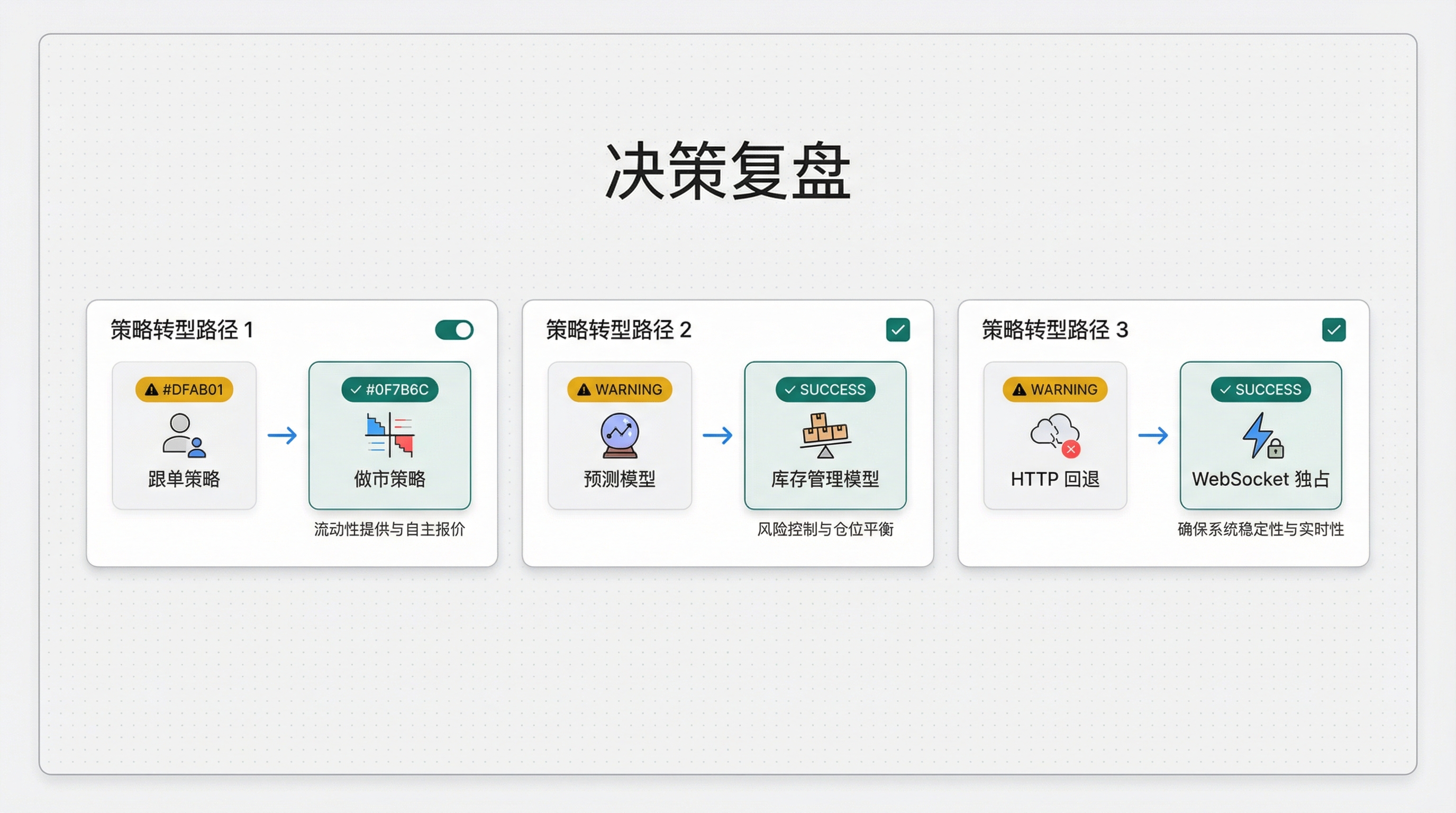Click the cloud error HTTP icon

click(x=1054, y=435)
